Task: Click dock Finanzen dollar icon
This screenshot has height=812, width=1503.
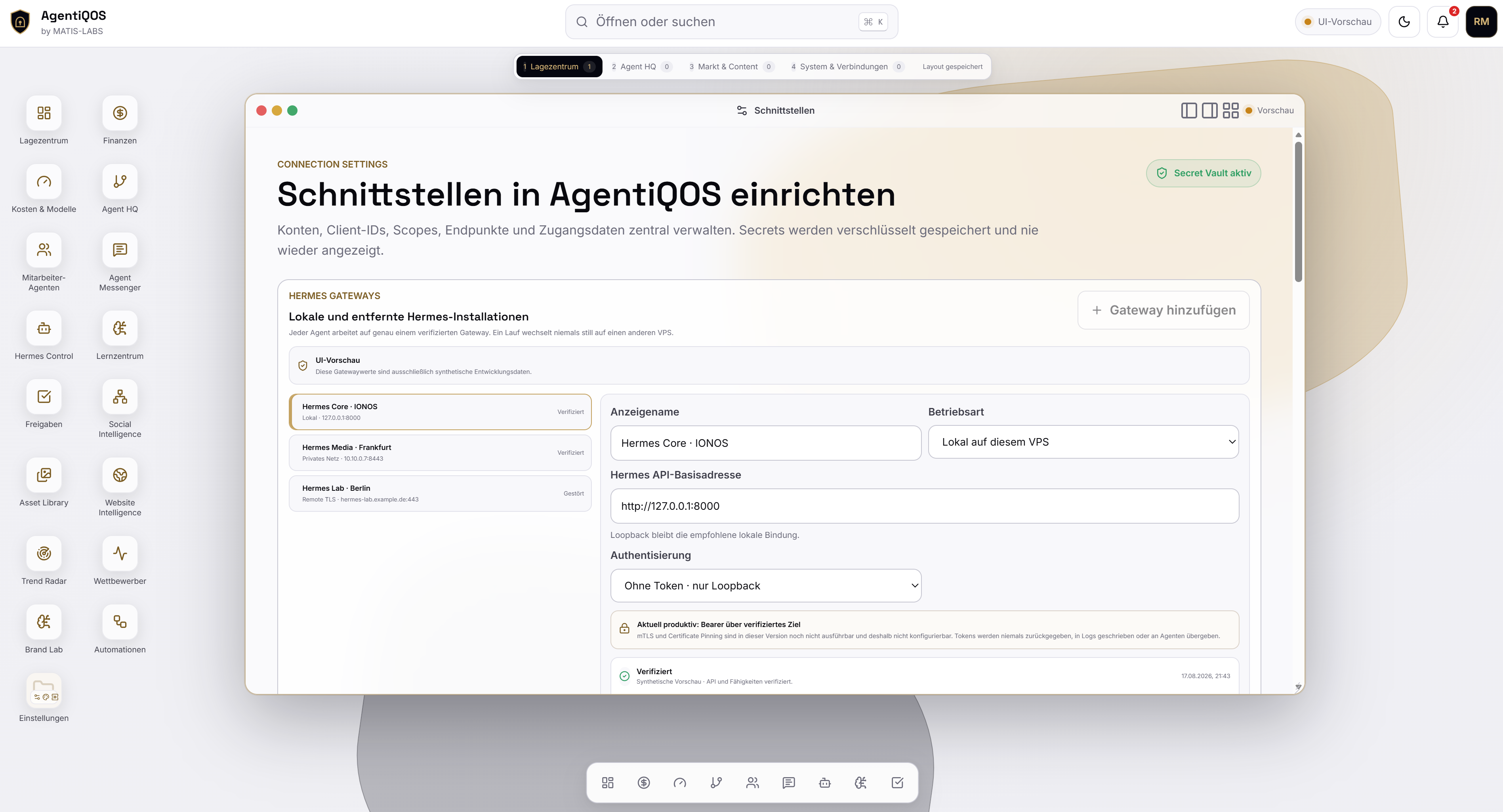Action: coord(644,783)
